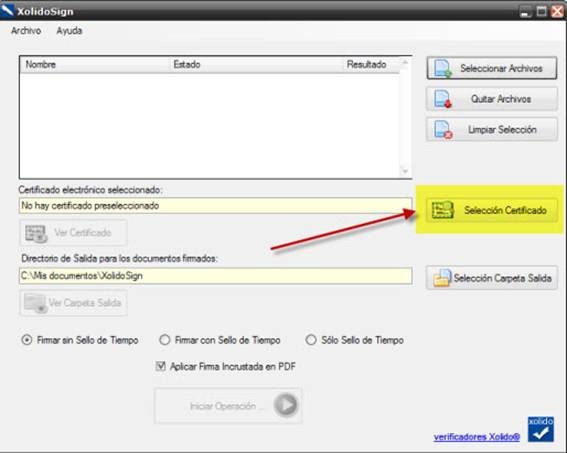Image resolution: width=567 pixels, height=453 pixels.
Task: Select Sólo Sello de Tiempo radio
Action: (x=311, y=340)
